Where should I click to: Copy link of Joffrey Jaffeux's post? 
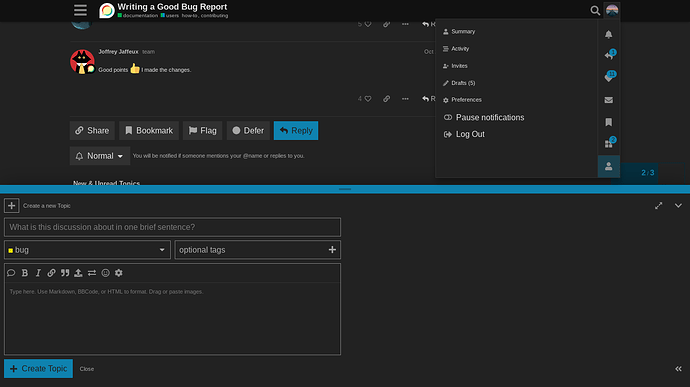[x=386, y=99]
